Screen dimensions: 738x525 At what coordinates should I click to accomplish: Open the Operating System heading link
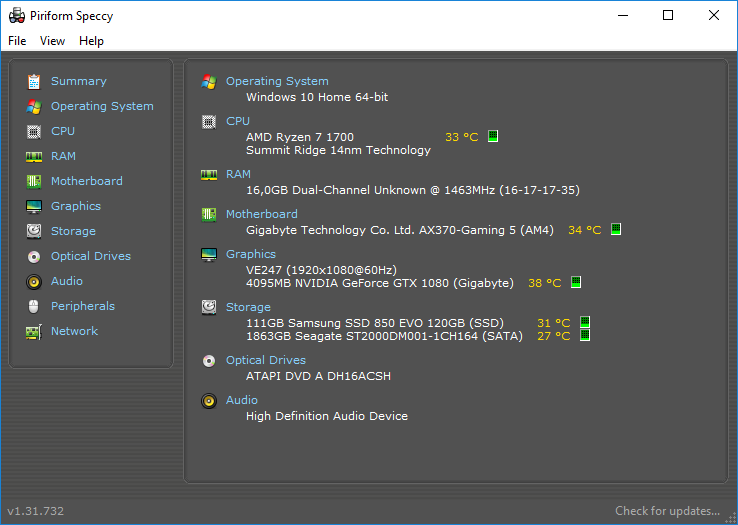[277, 81]
